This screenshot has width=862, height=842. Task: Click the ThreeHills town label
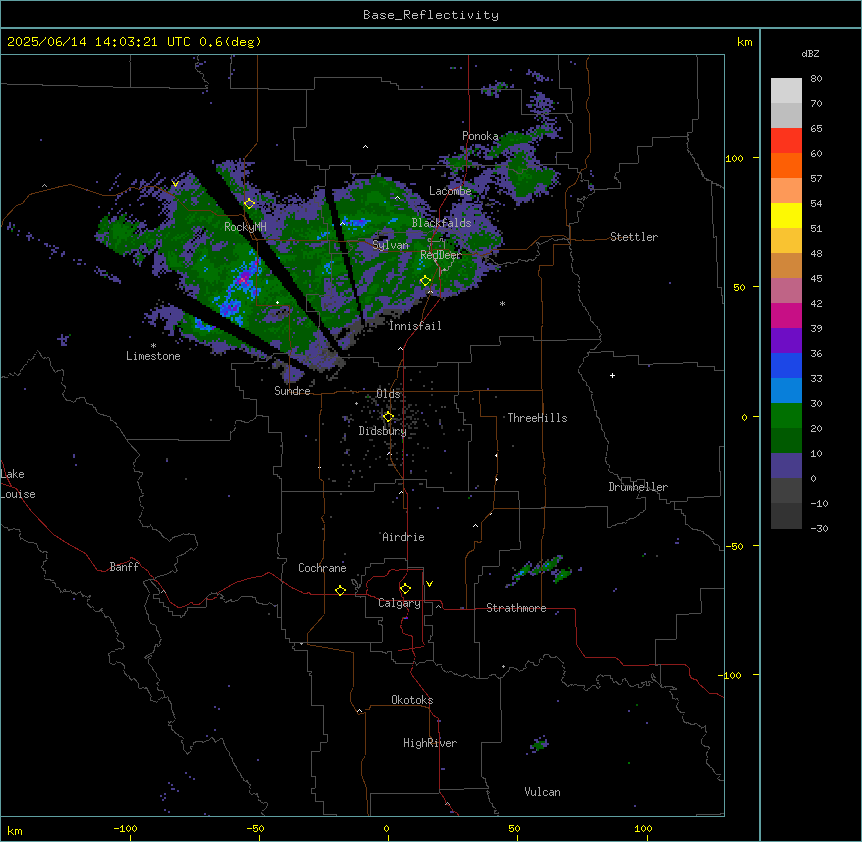(537, 418)
